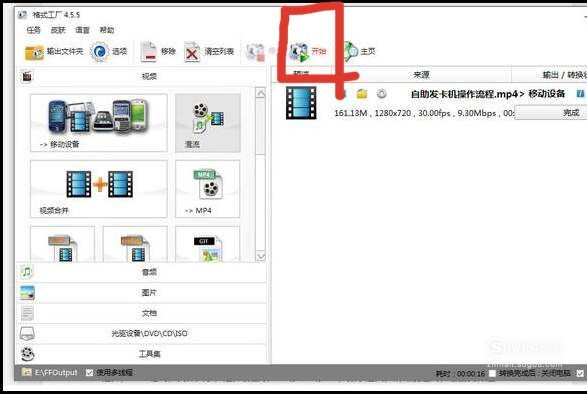
Task: Open the 主页 homepage toolbar button
Action: click(359, 52)
